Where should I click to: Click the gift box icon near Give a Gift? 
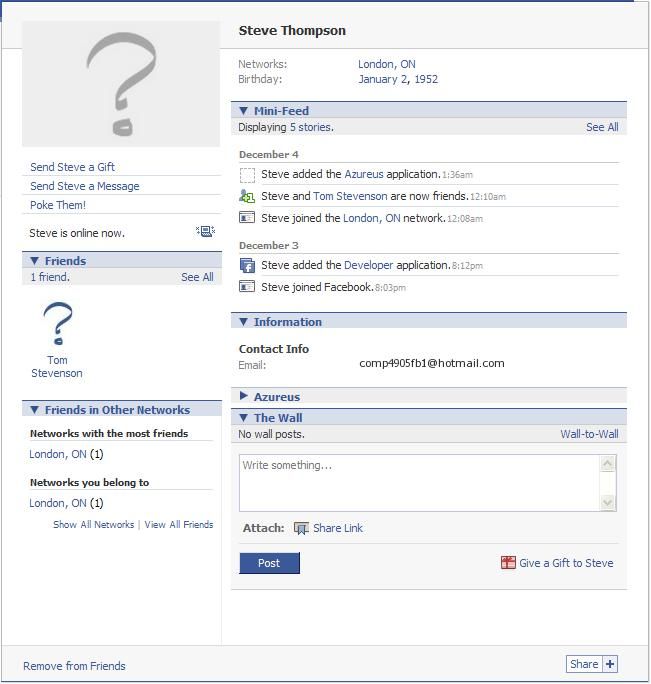[508, 563]
